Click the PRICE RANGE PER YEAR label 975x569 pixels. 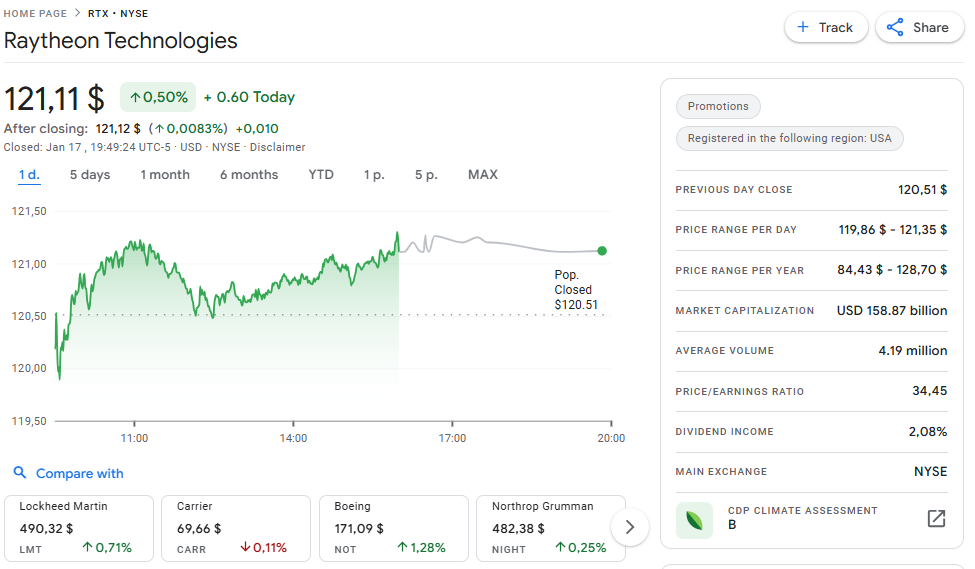pos(740,271)
